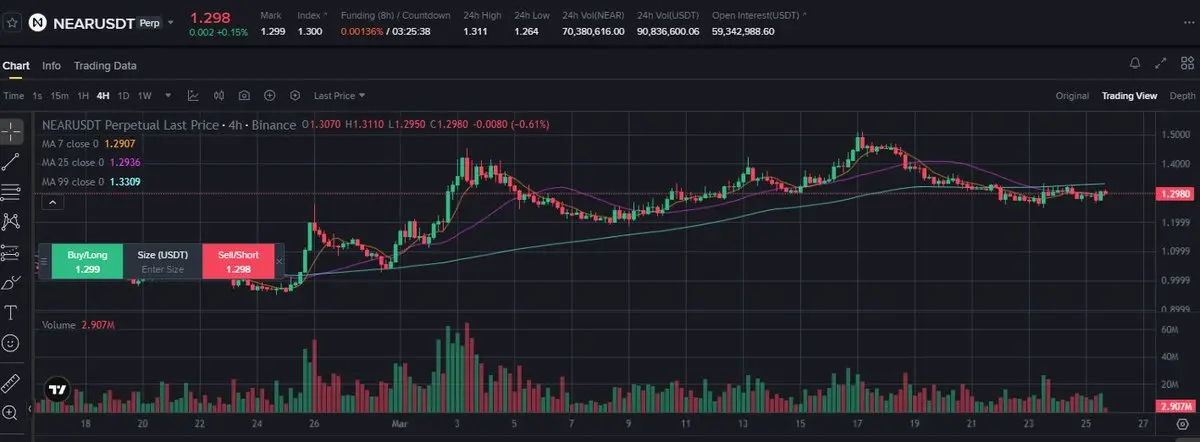
Task: Select the 1s time interval
Action: [x=37, y=96]
